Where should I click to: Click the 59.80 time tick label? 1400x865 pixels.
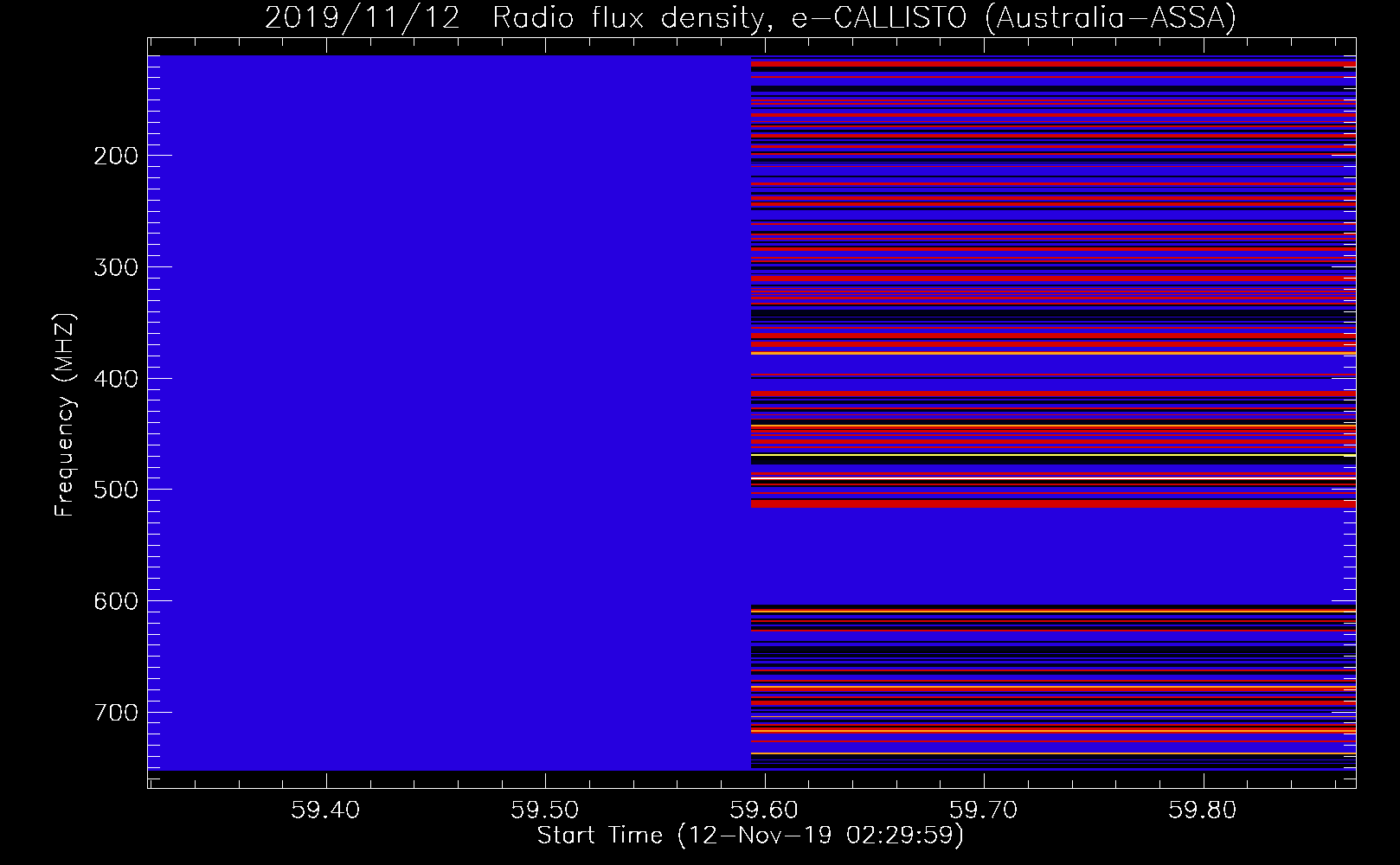point(1203,811)
